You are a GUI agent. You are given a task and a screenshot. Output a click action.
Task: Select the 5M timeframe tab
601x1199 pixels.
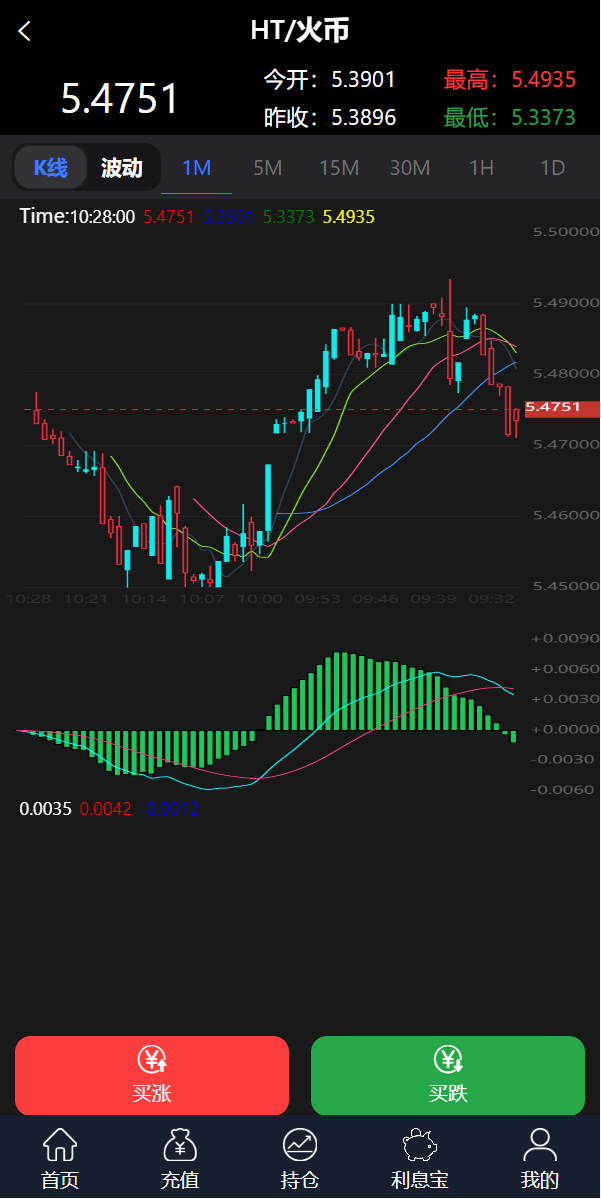pos(267,168)
